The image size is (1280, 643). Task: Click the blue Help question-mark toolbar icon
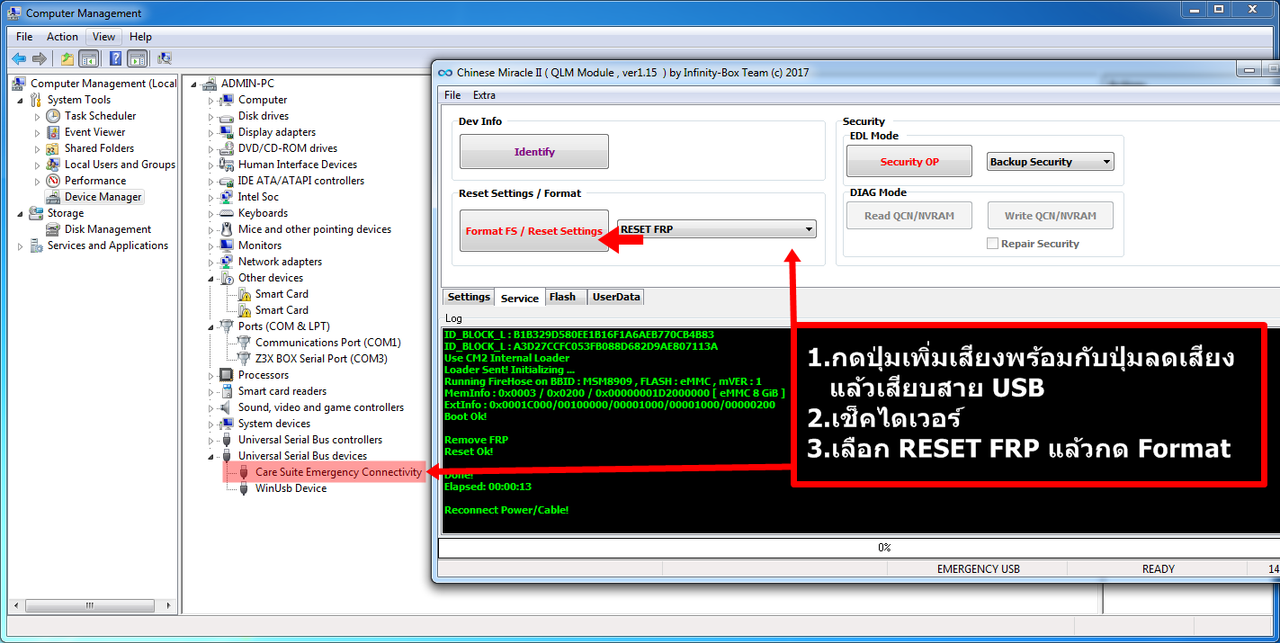click(116, 59)
